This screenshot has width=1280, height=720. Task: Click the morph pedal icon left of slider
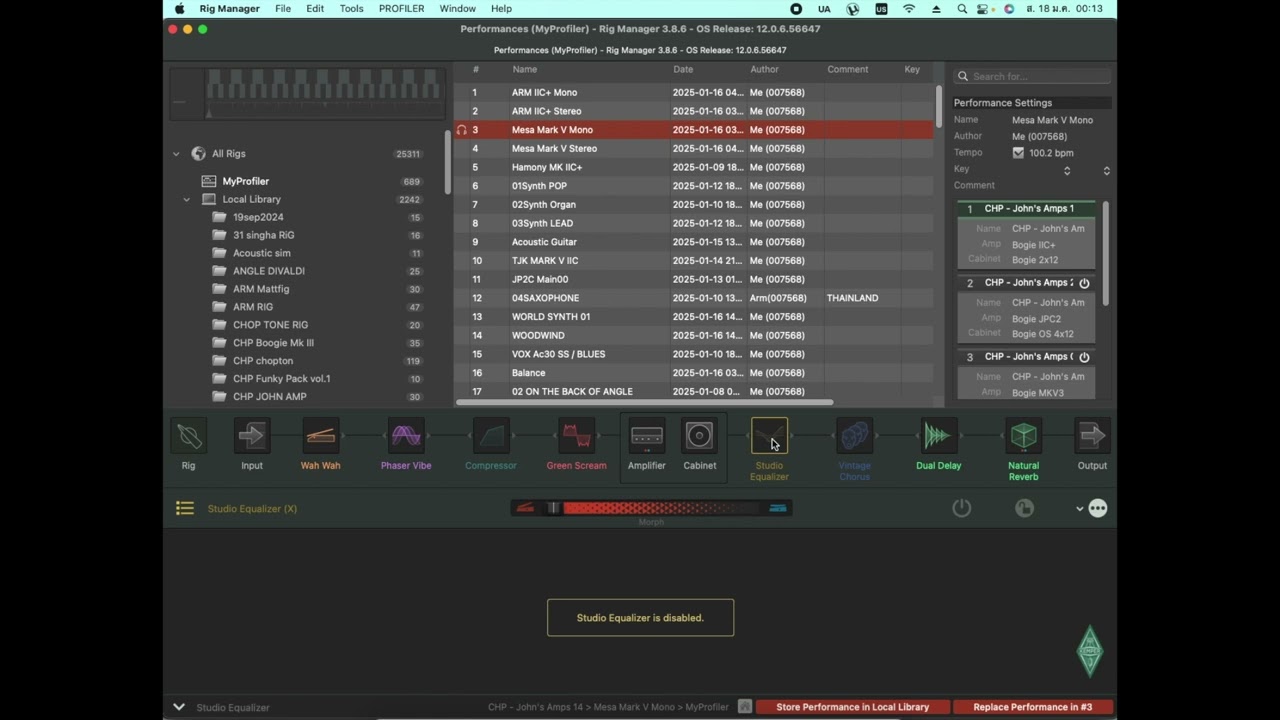pos(526,508)
